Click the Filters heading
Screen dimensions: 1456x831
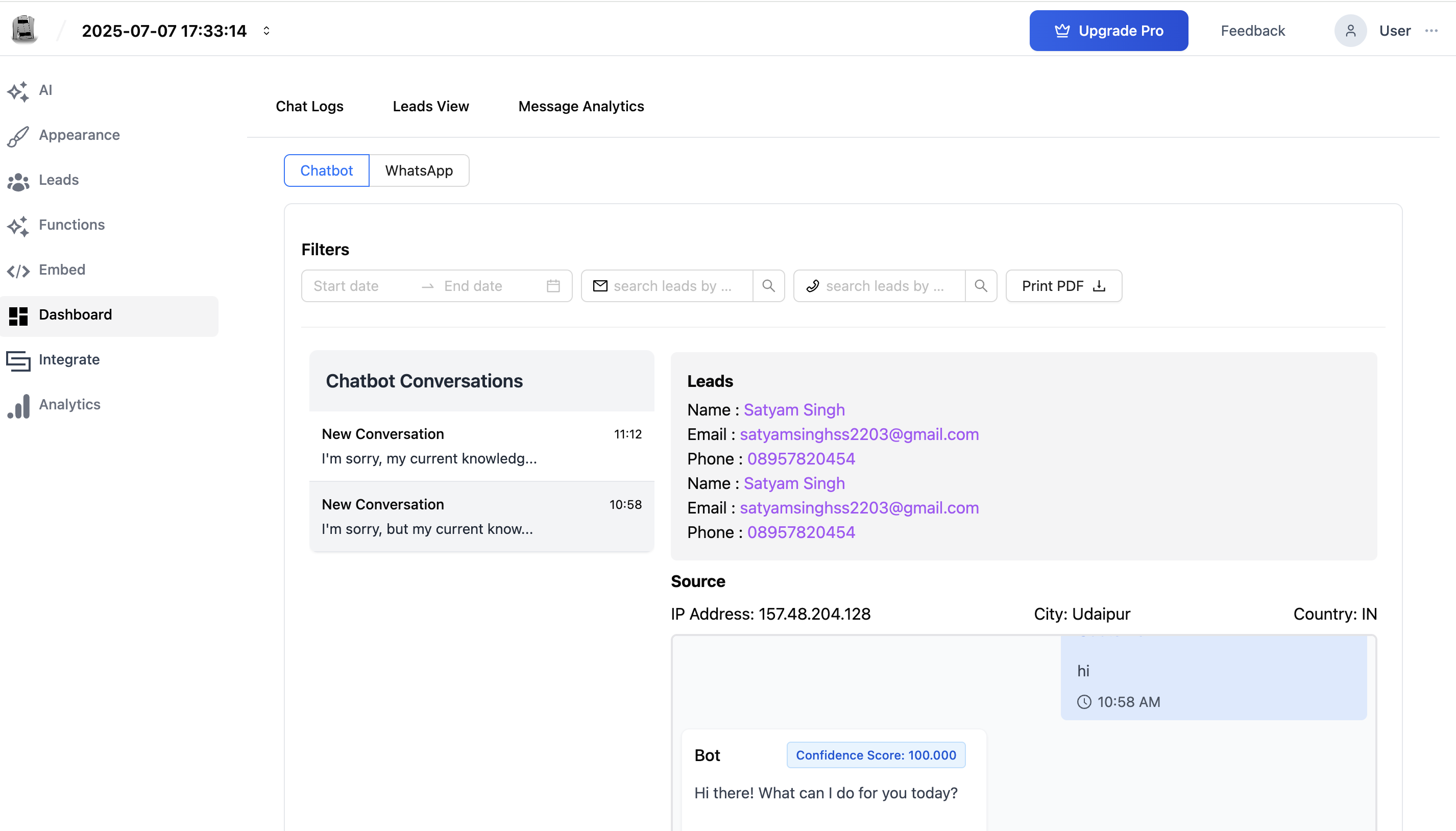click(325, 250)
